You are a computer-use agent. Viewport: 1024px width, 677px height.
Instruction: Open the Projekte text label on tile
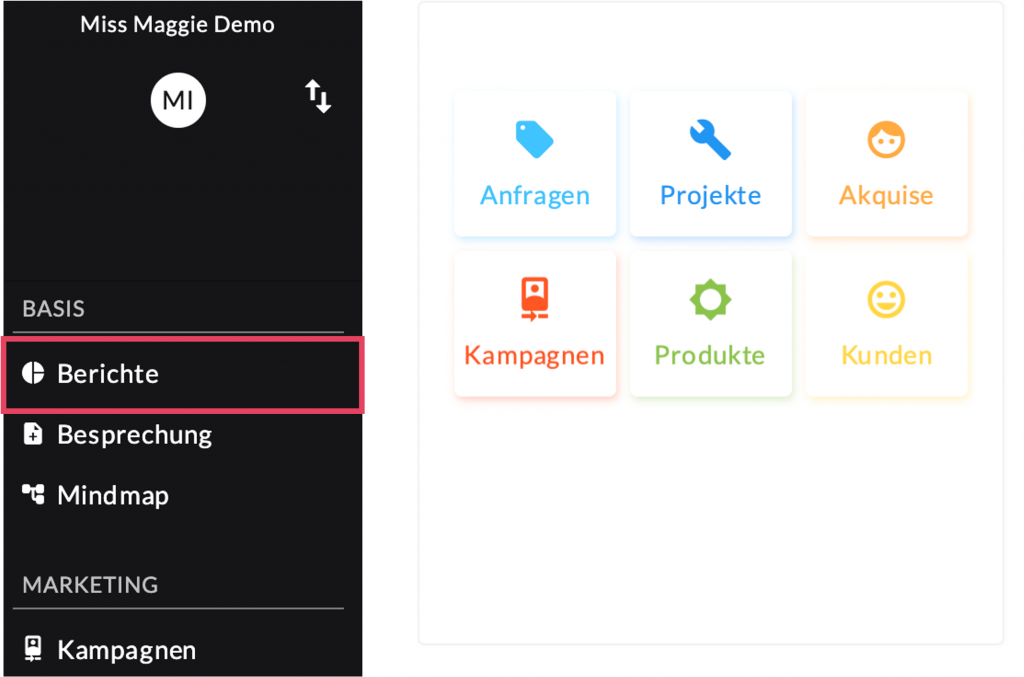[x=710, y=195]
